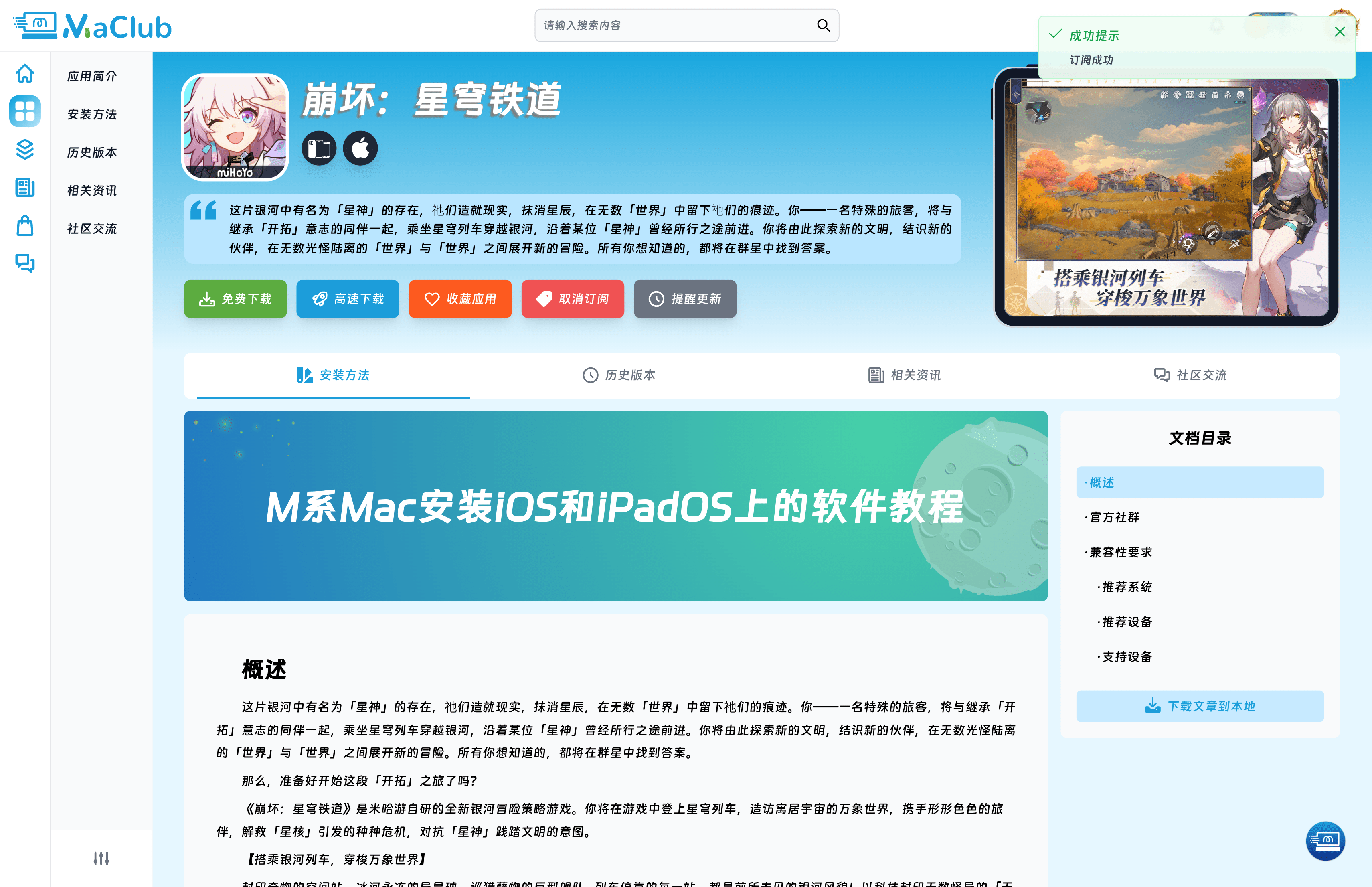Click the mobile devices icon beside the Apple icon
The height and width of the screenshot is (887, 1372).
pos(319,148)
